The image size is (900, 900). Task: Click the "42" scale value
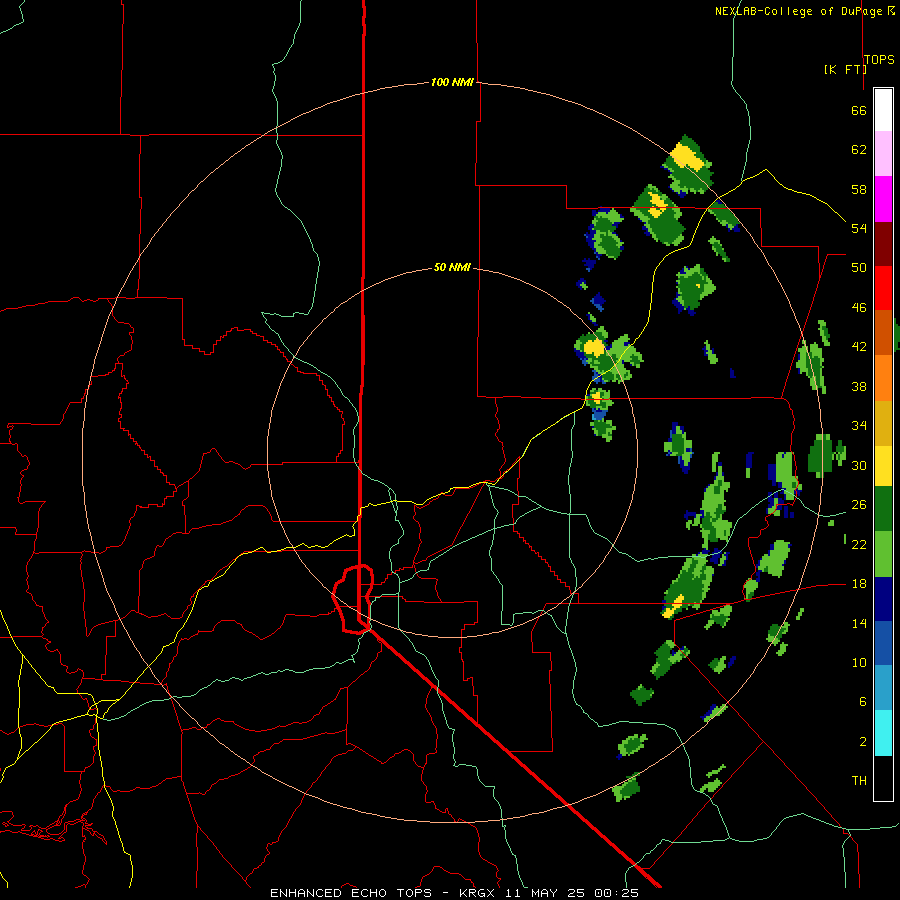859,347
